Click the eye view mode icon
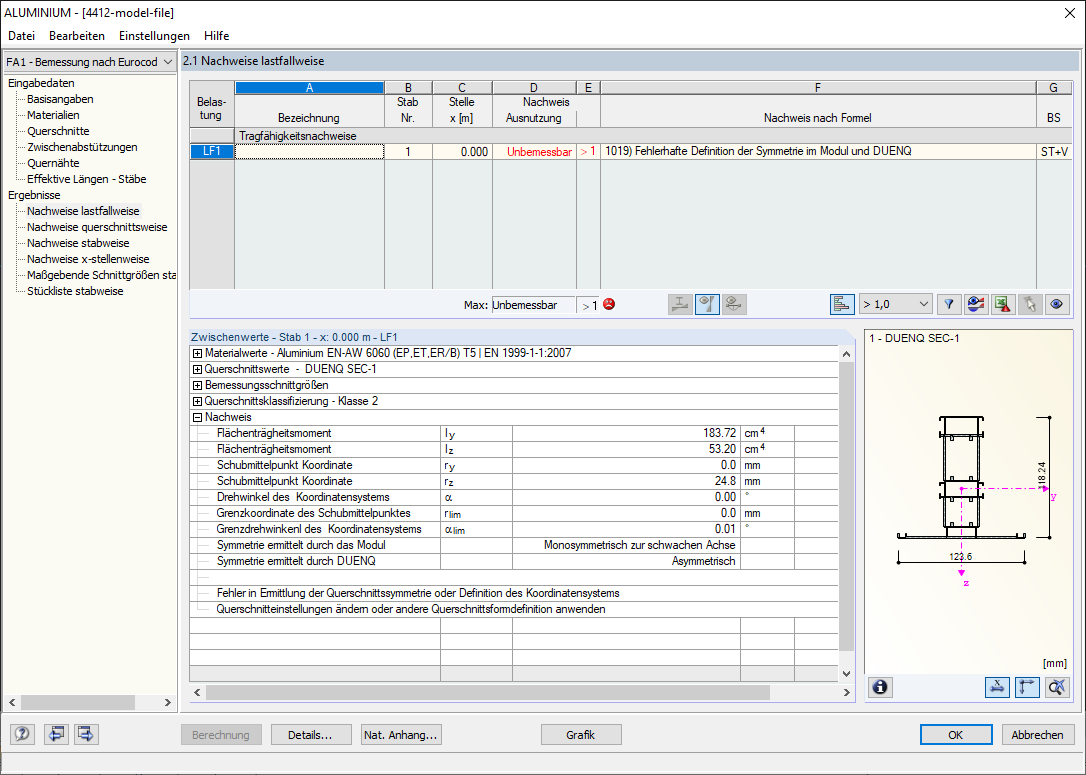The image size is (1086, 775). [x=1057, y=304]
